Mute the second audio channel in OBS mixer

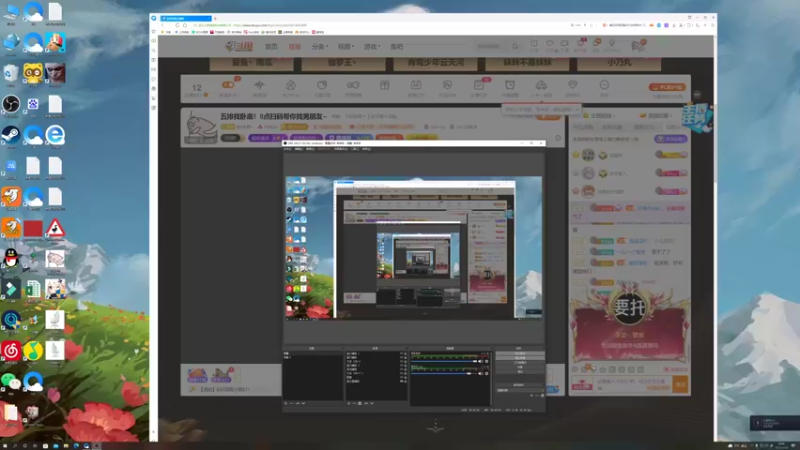480,373
